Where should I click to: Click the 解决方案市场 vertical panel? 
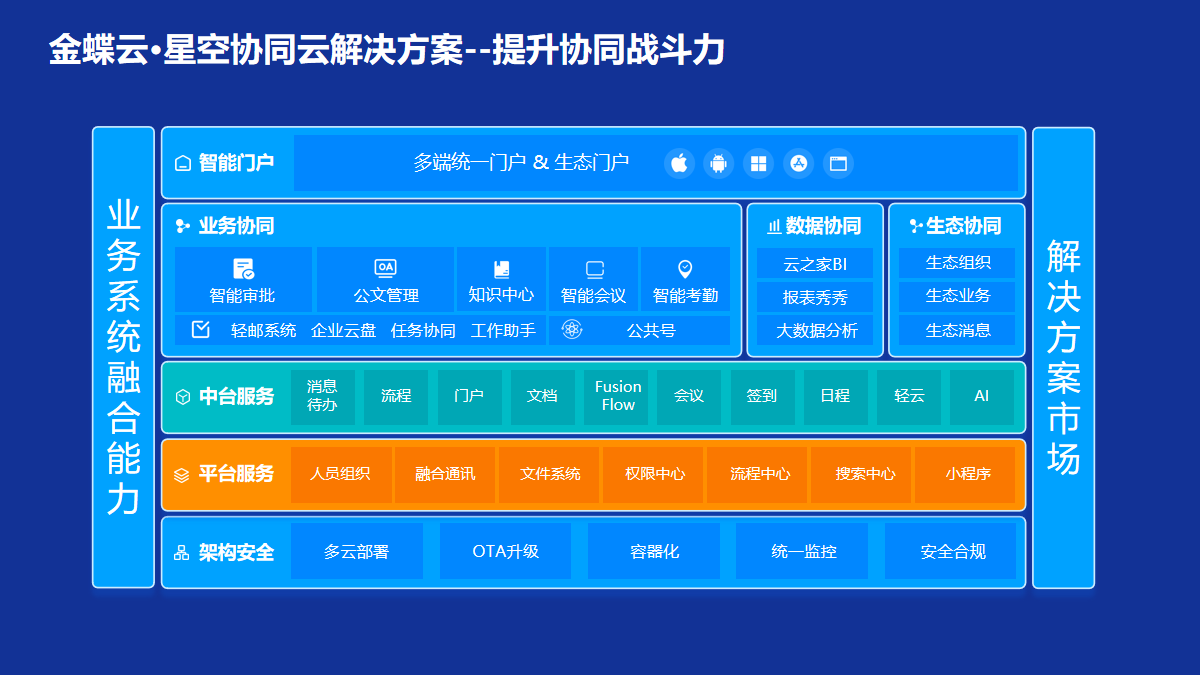[x=1063, y=357]
